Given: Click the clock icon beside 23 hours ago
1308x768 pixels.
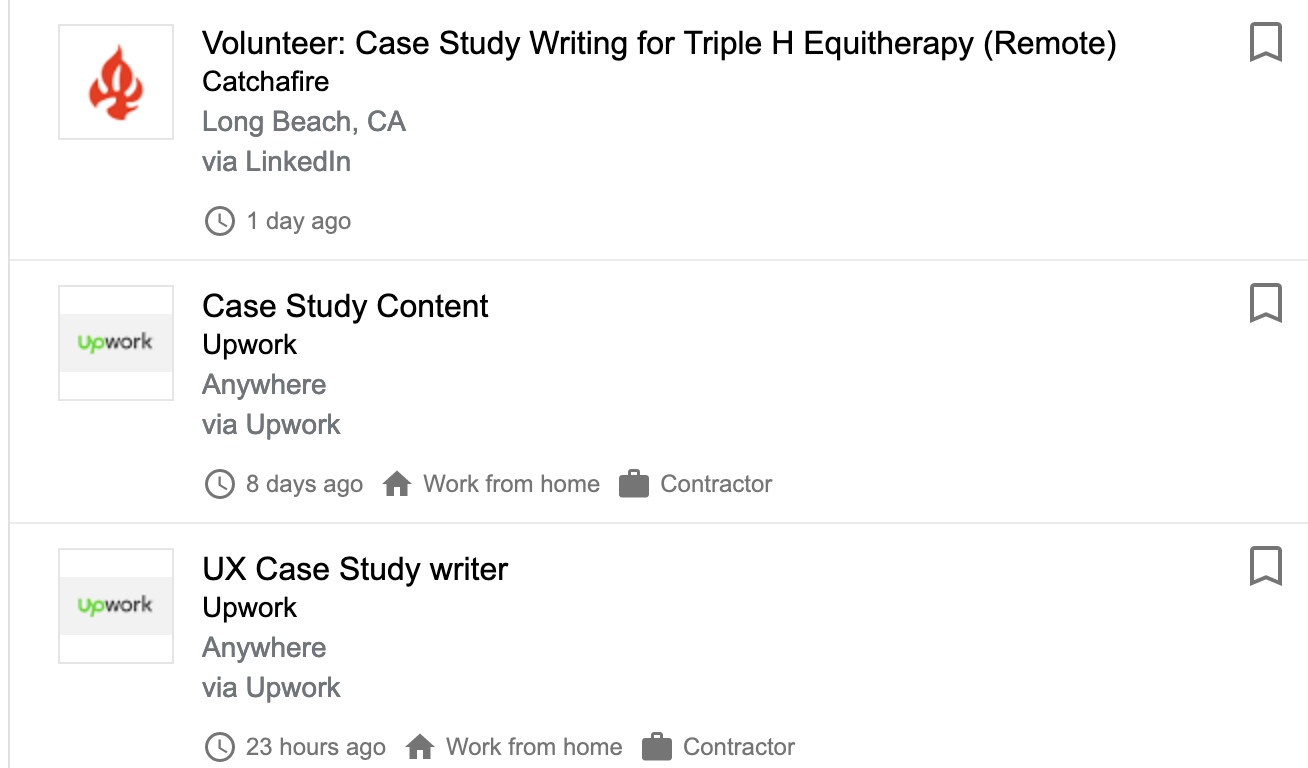Looking at the screenshot, I should pyautogui.click(x=219, y=747).
